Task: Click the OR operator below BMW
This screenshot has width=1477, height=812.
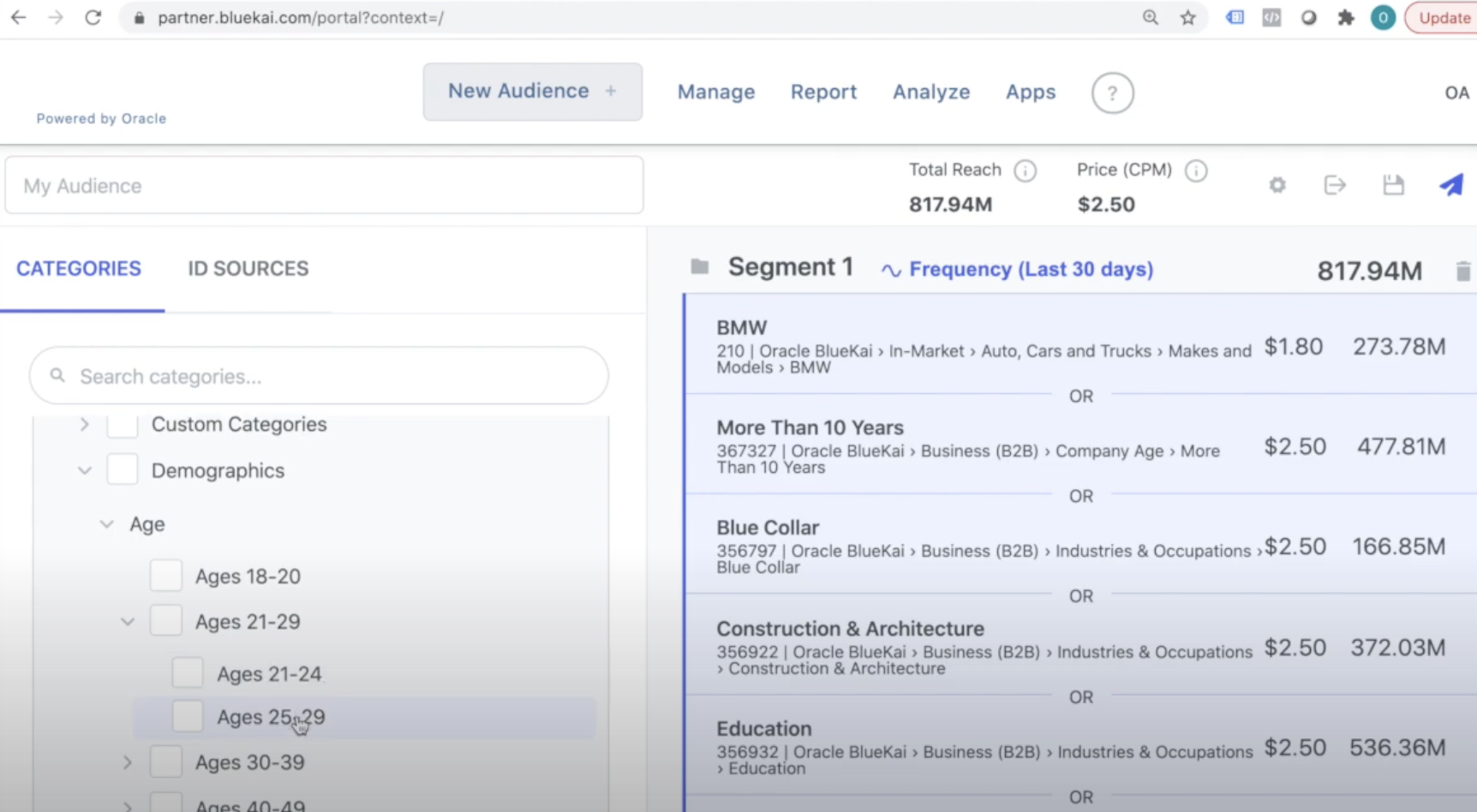Action: [x=1081, y=396]
